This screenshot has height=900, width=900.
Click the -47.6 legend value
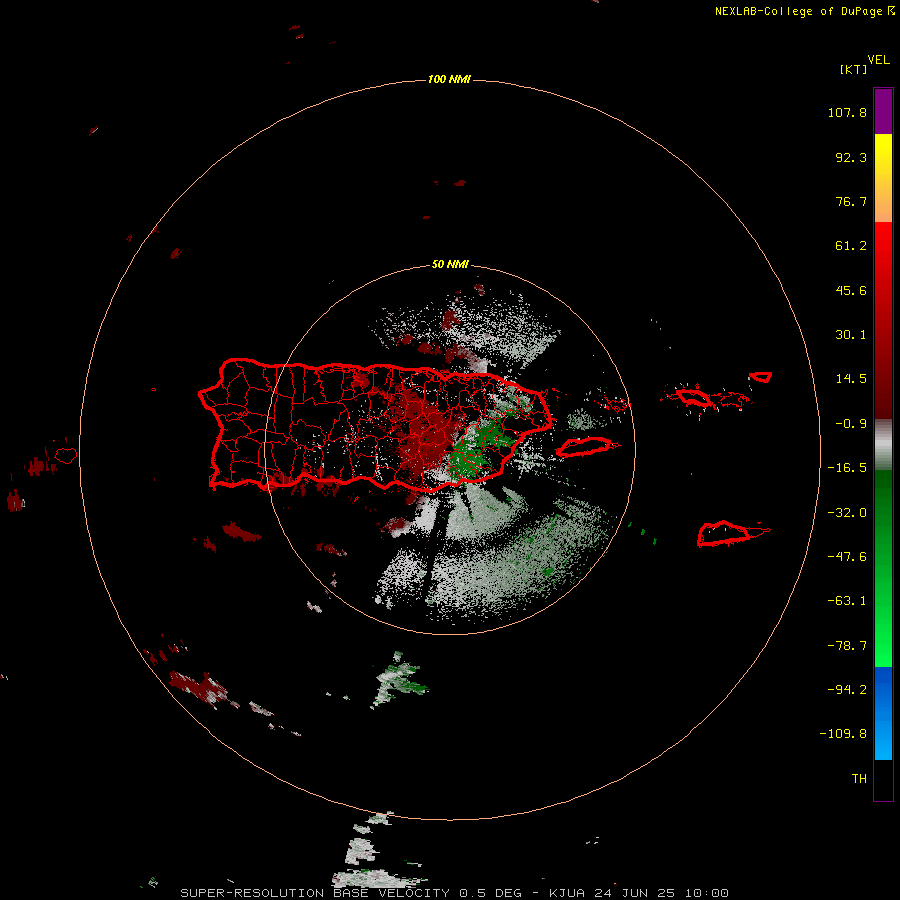pos(847,557)
